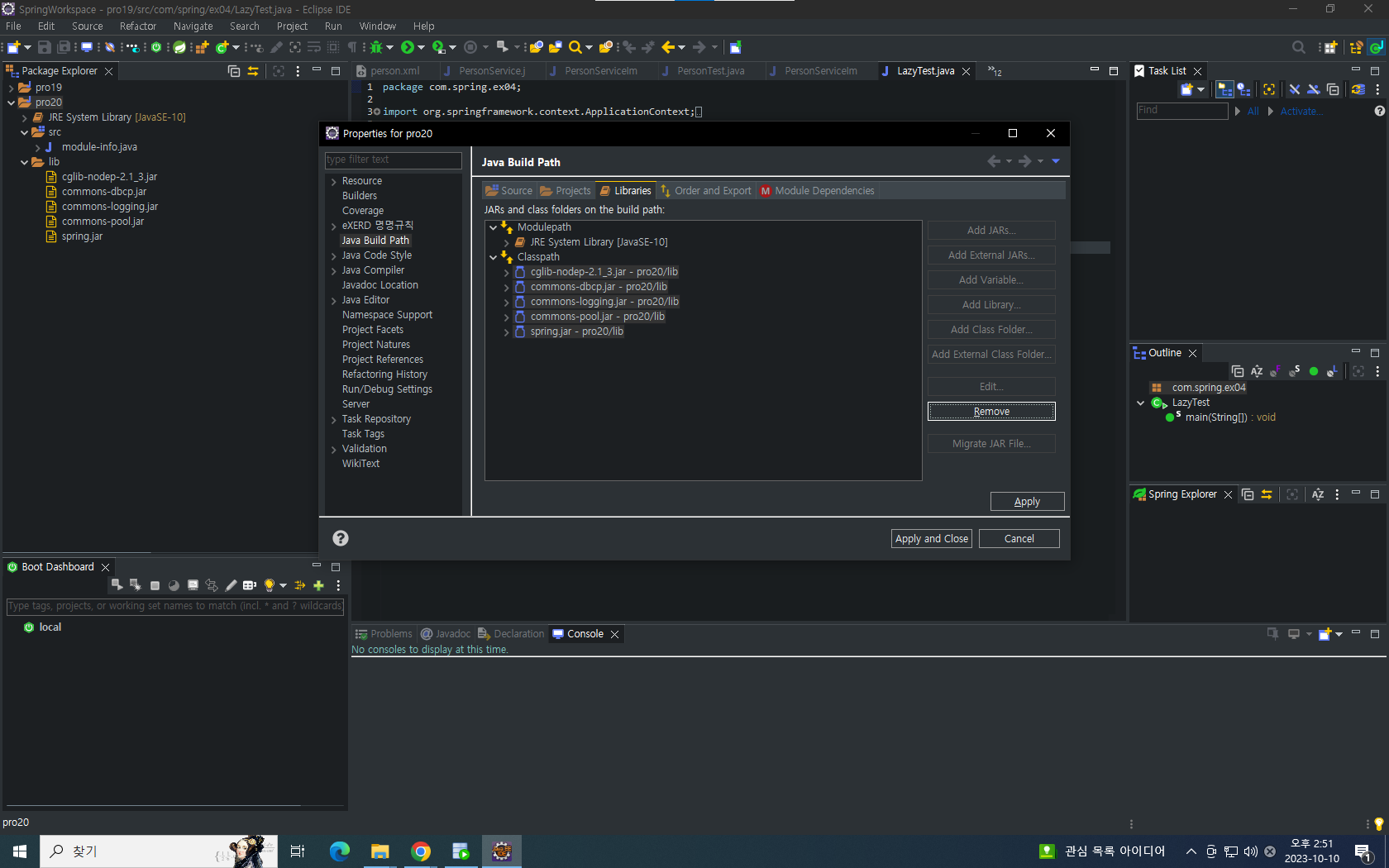Open Package Explorer view menu dots
Image resolution: width=1389 pixels, height=868 pixels.
click(298, 71)
